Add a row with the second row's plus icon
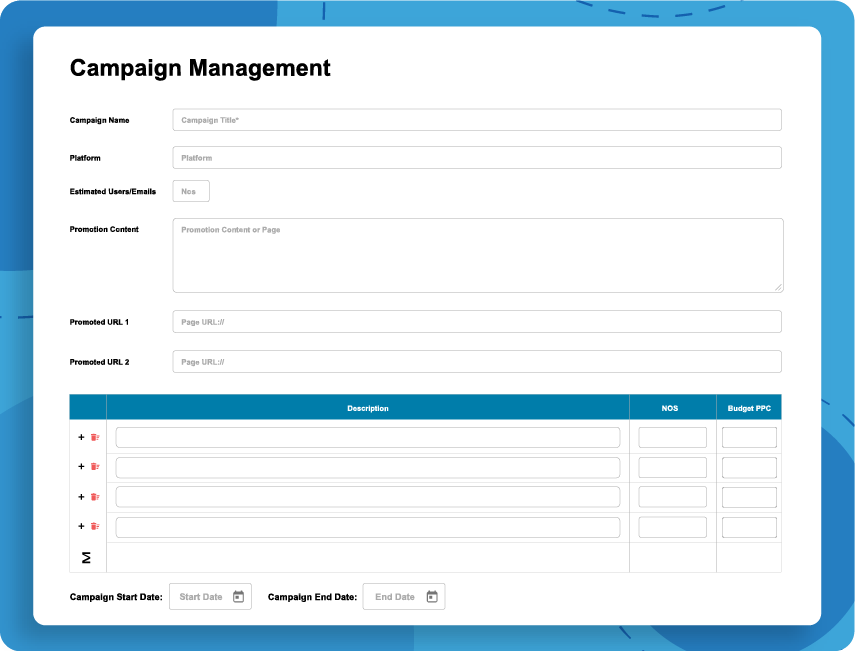 (81, 467)
